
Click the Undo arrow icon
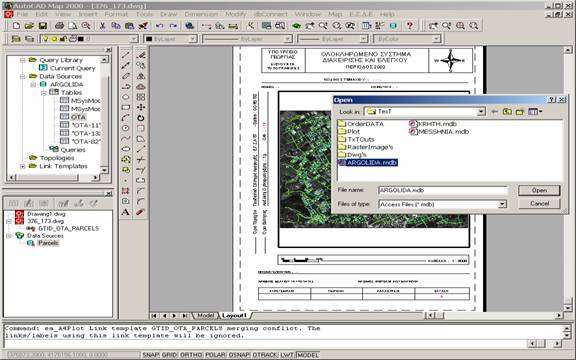tap(159, 26)
